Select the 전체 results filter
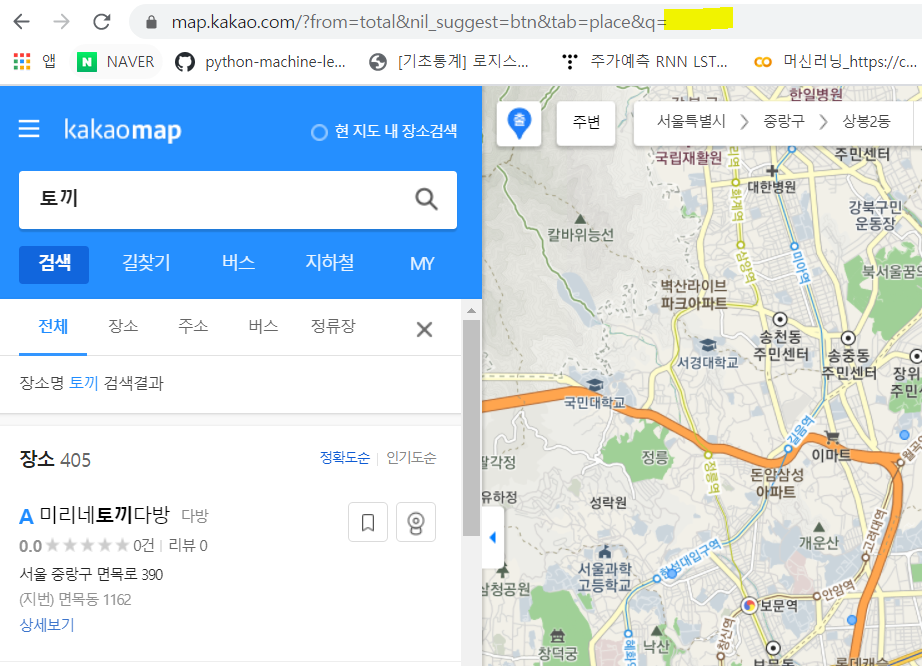Viewport: 922px width, 666px height. click(53, 326)
